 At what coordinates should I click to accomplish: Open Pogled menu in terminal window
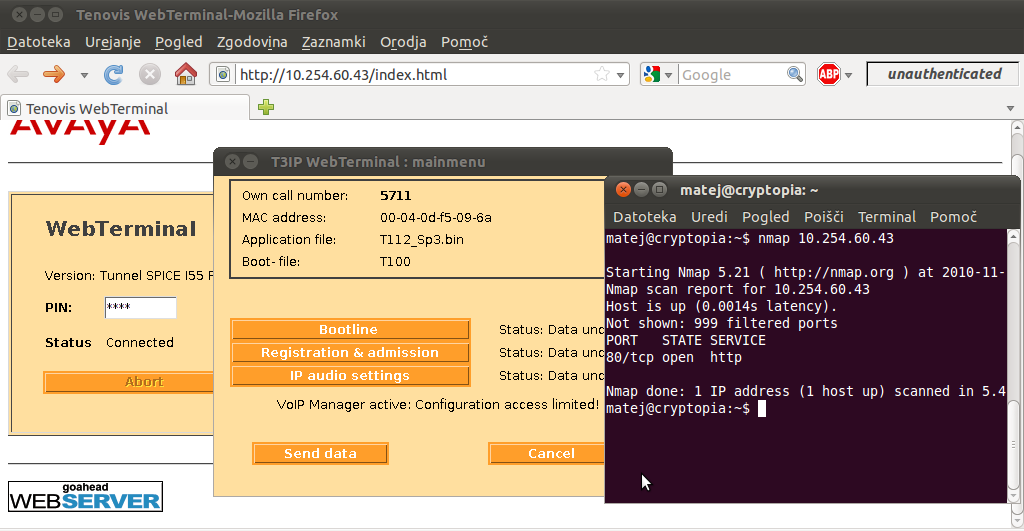tap(765, 217)
